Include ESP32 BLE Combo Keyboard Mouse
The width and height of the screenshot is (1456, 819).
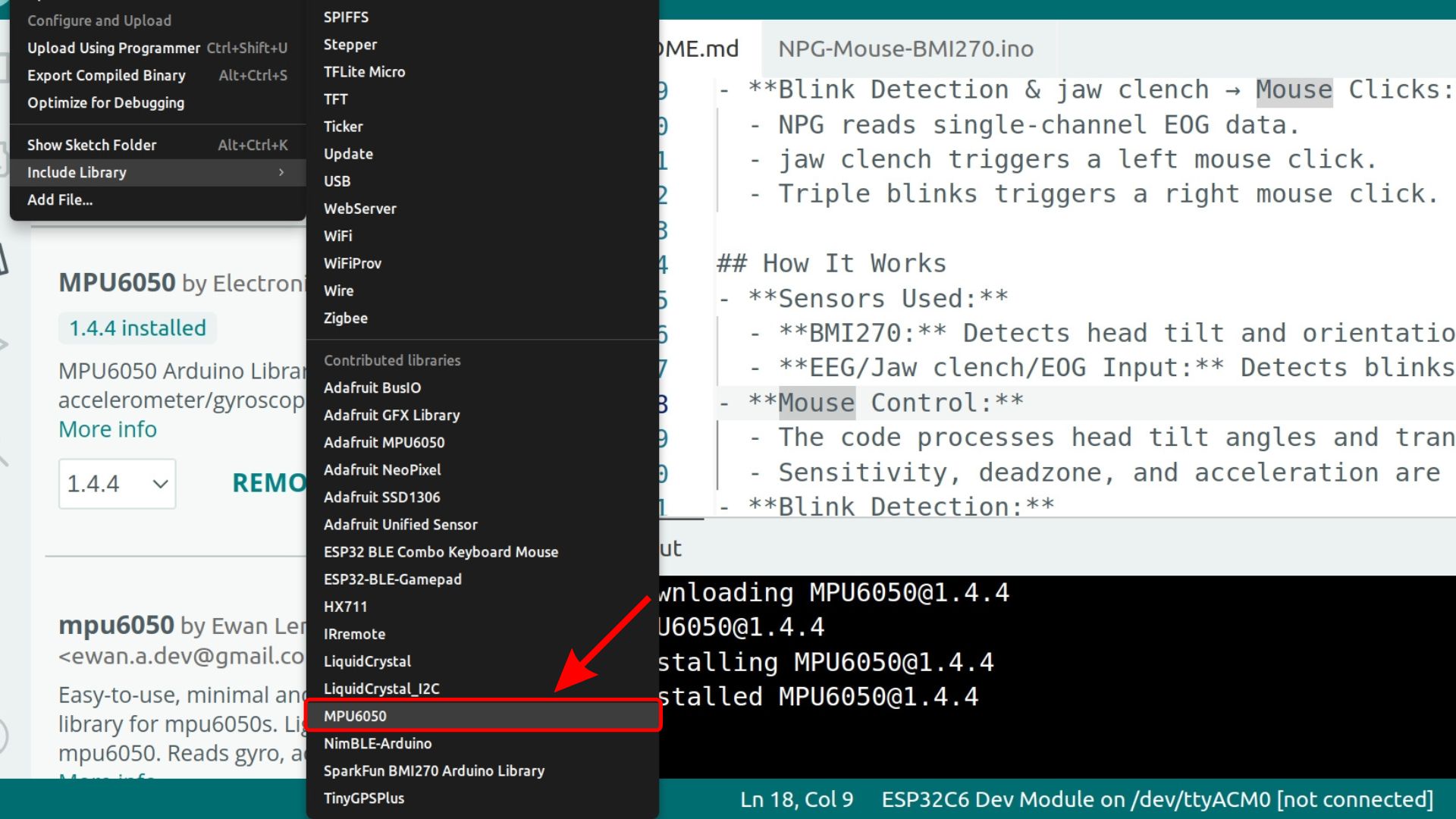(x=482, y=551)
